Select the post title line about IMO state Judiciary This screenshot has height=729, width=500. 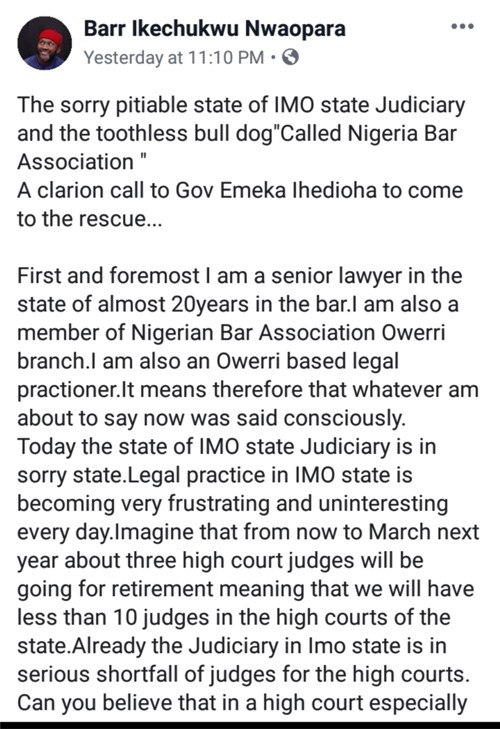pos(241,105)
